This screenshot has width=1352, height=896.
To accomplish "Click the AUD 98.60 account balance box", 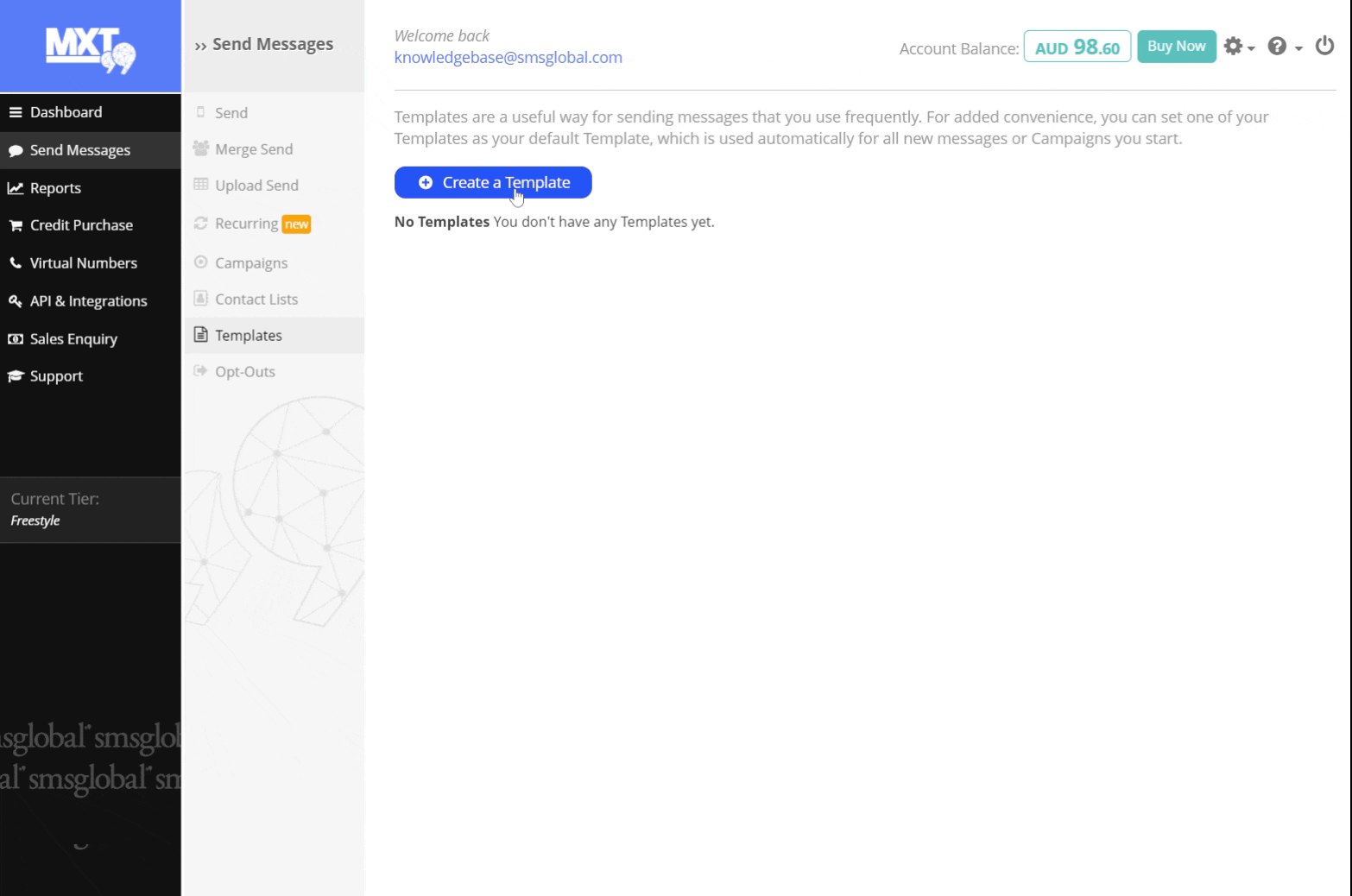I will pos(1077,47).
